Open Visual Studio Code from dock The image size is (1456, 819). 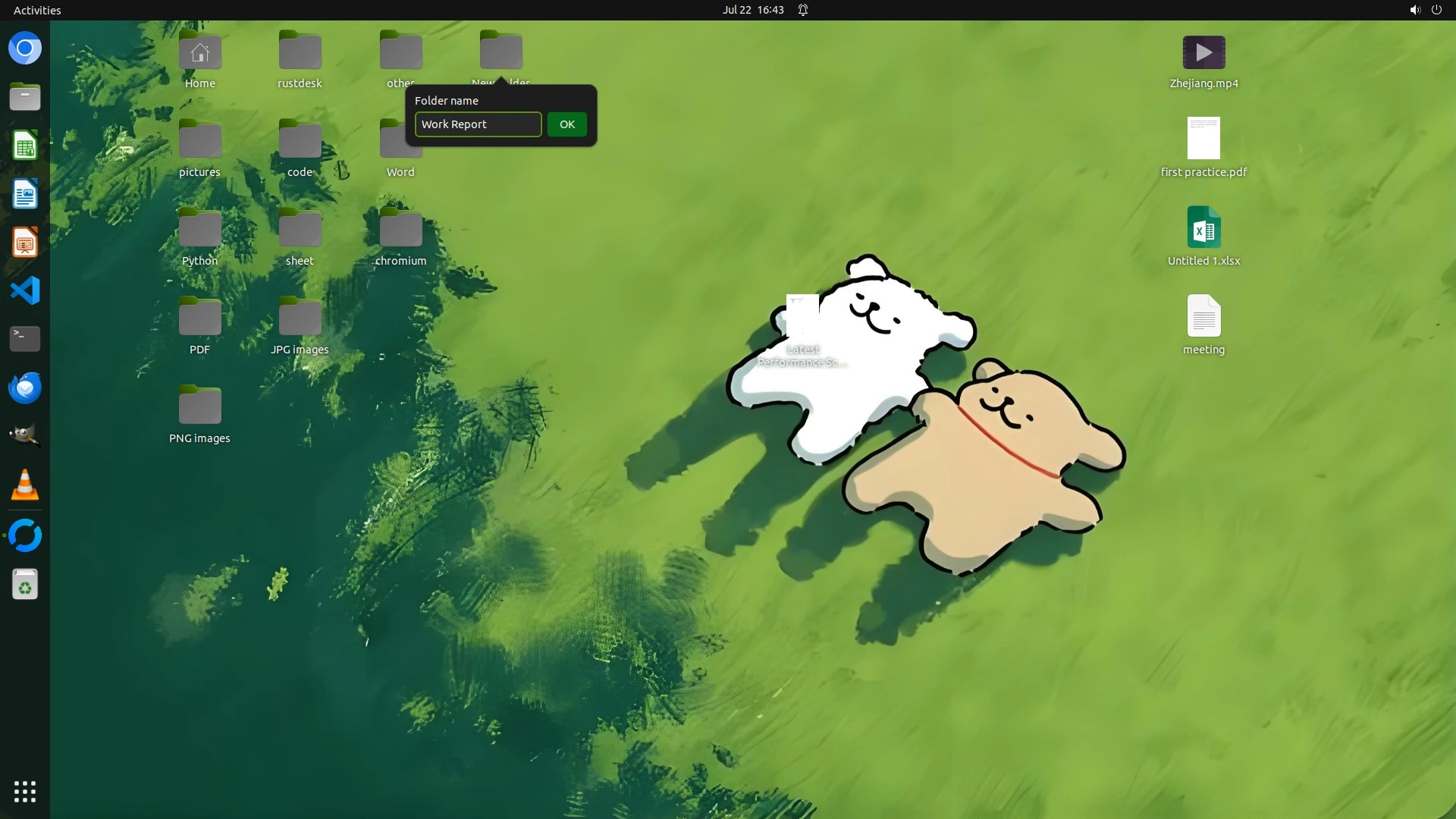coord(25,291)
